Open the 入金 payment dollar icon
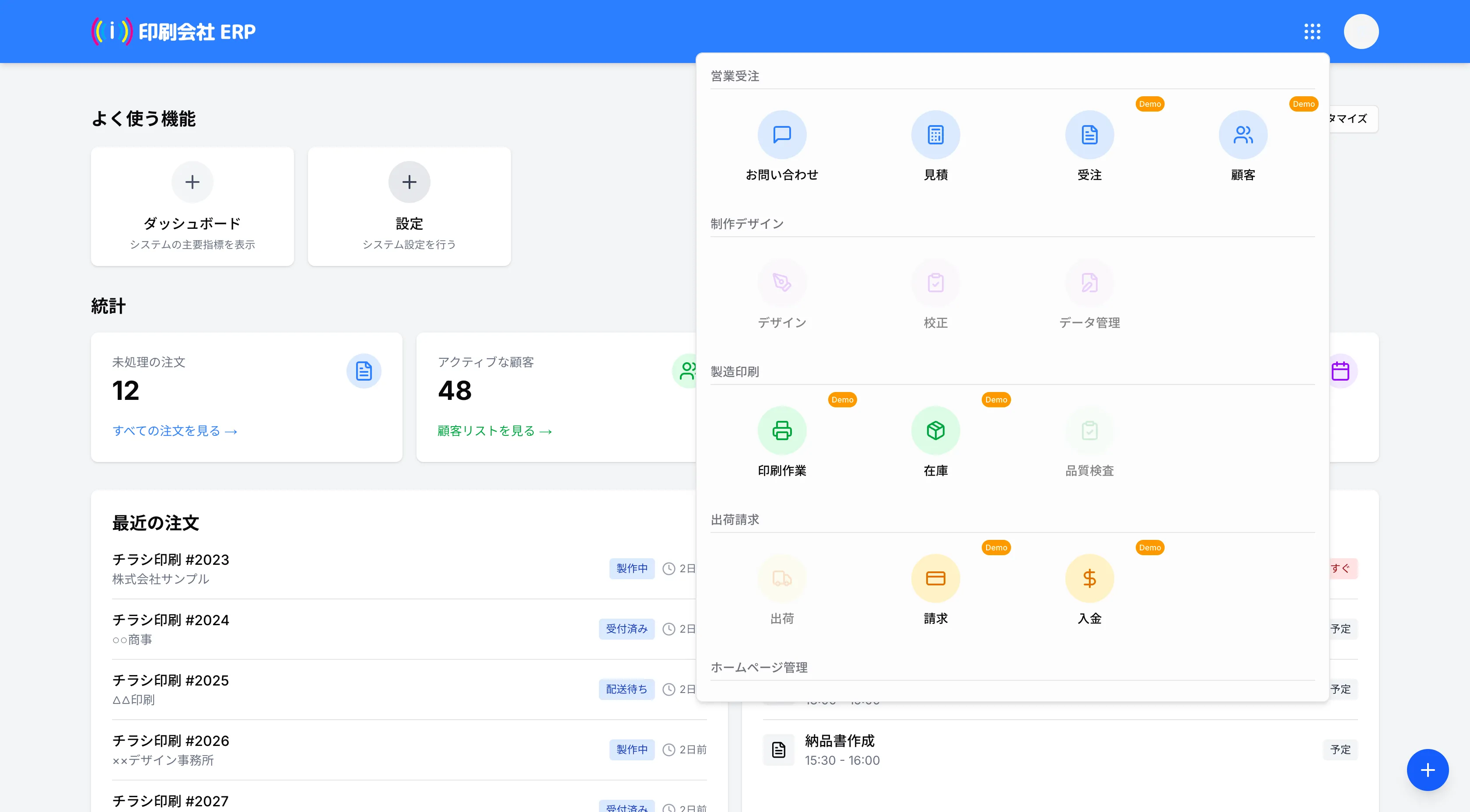1470x812 pixels. (x=1089, y=578)
